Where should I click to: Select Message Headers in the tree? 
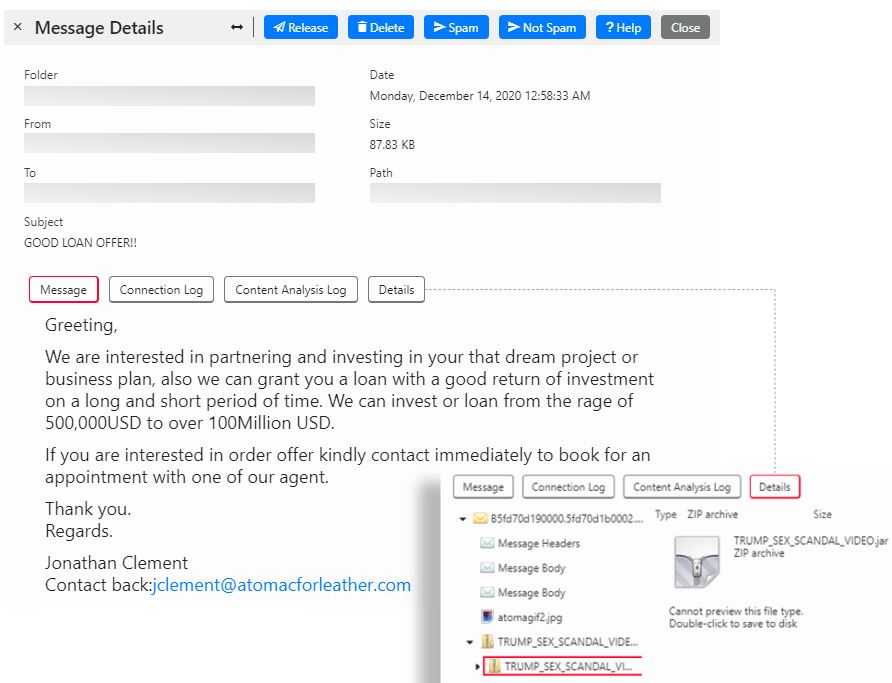tap(538, 544)
